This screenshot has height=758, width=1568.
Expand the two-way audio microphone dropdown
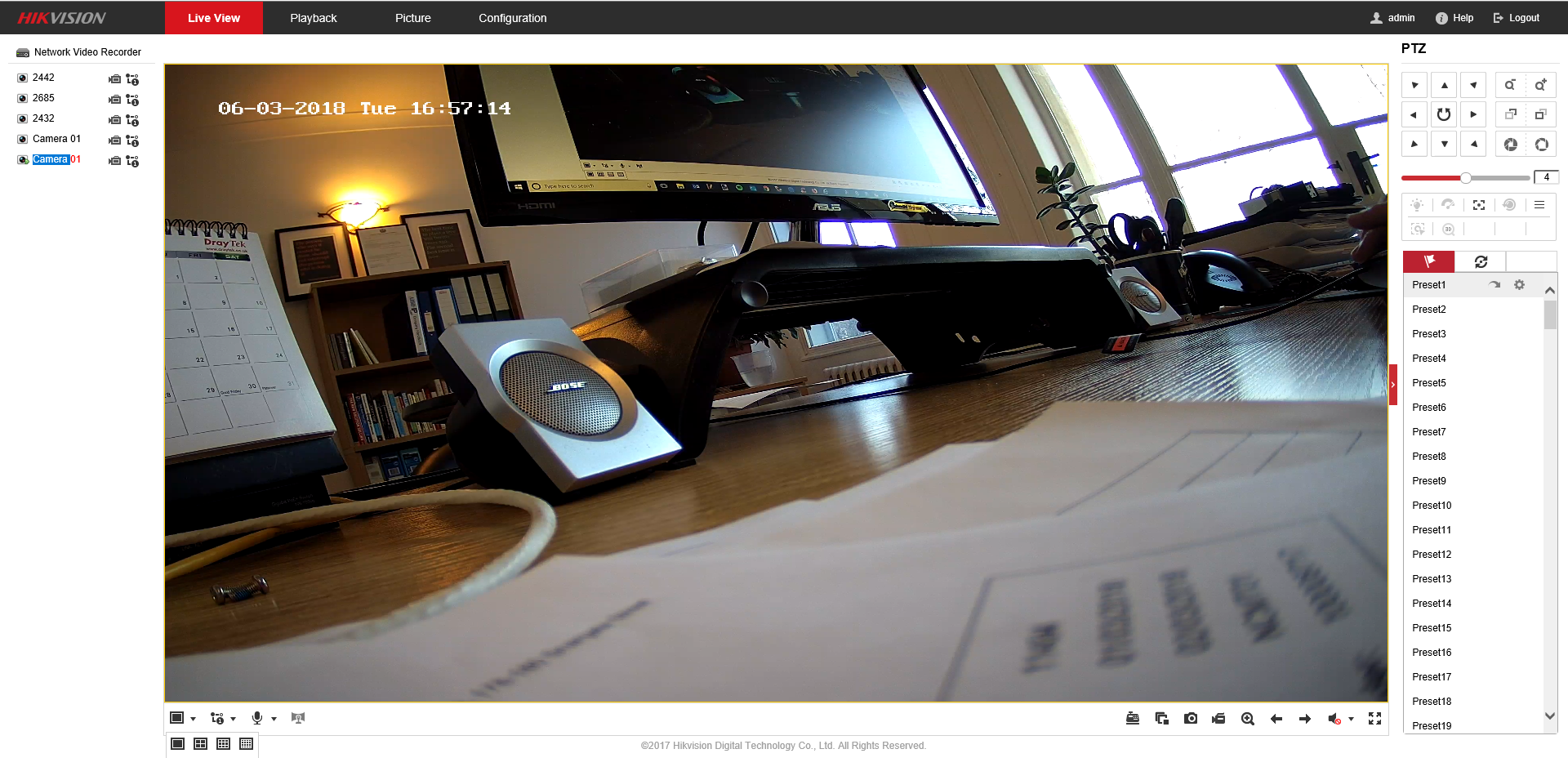pos(274,719)
